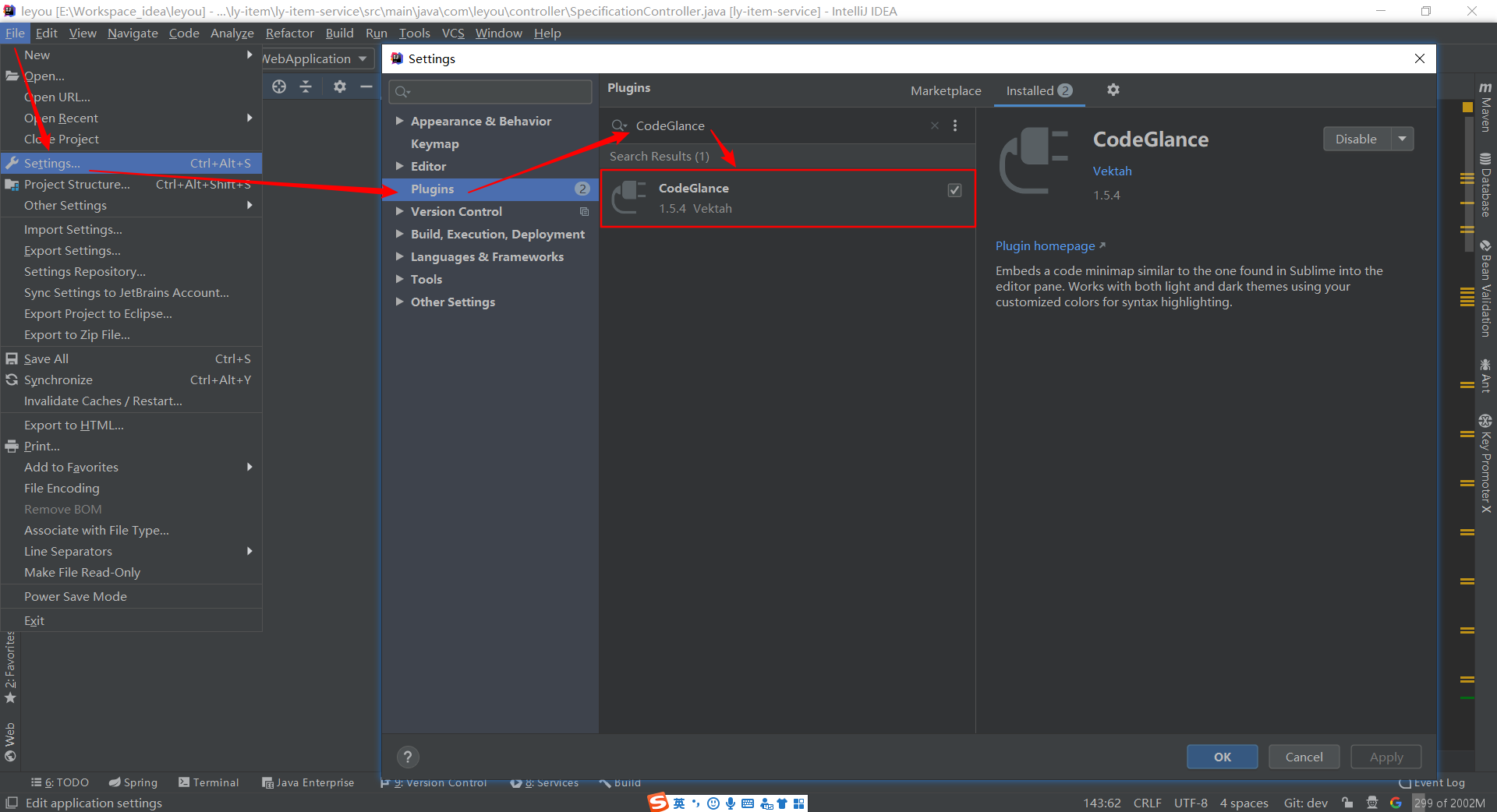
Task: Open the Refactor menu
Action: [x=289, y=33]
